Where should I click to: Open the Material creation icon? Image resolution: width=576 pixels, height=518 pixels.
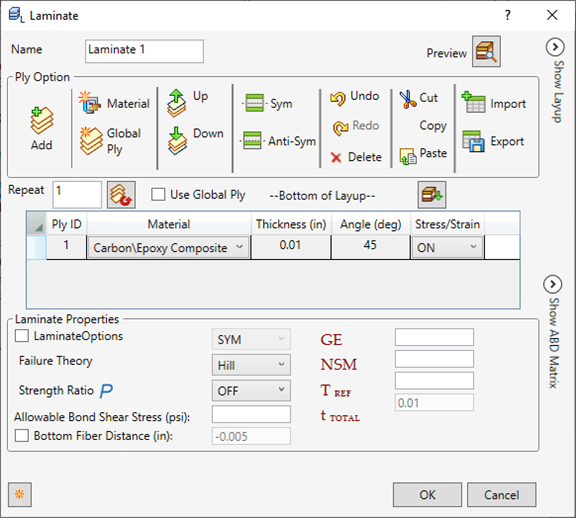click(89, 102)
